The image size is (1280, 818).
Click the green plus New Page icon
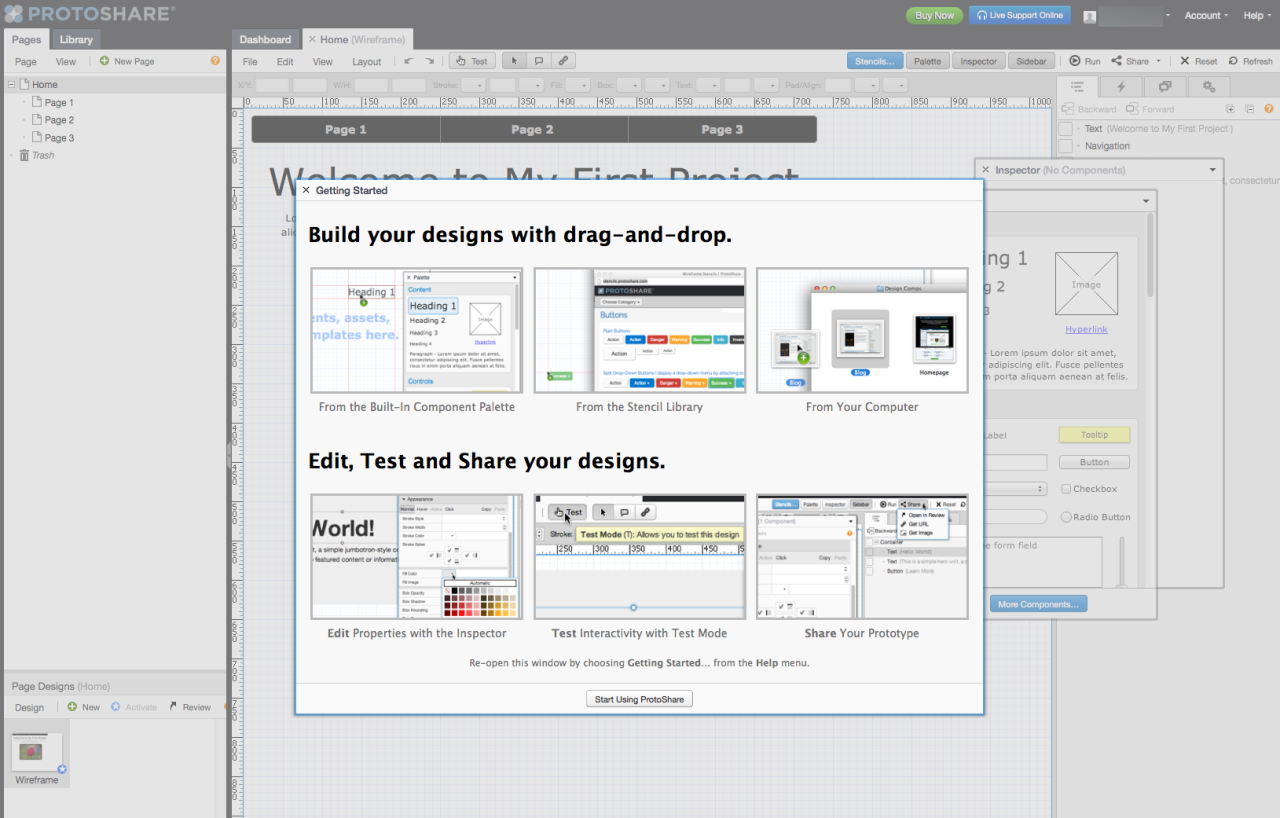(104, 61)
